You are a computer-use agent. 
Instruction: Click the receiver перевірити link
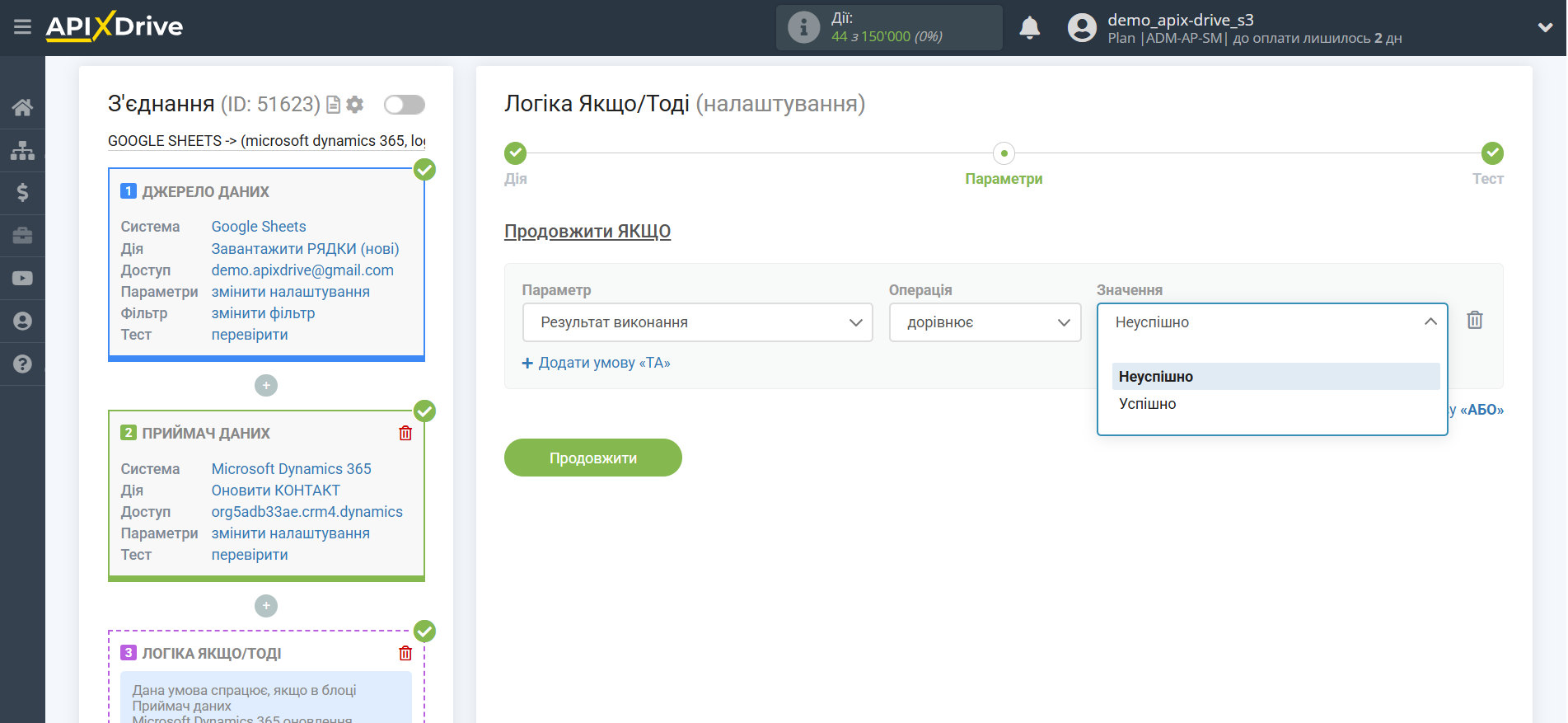coord(250,555)
